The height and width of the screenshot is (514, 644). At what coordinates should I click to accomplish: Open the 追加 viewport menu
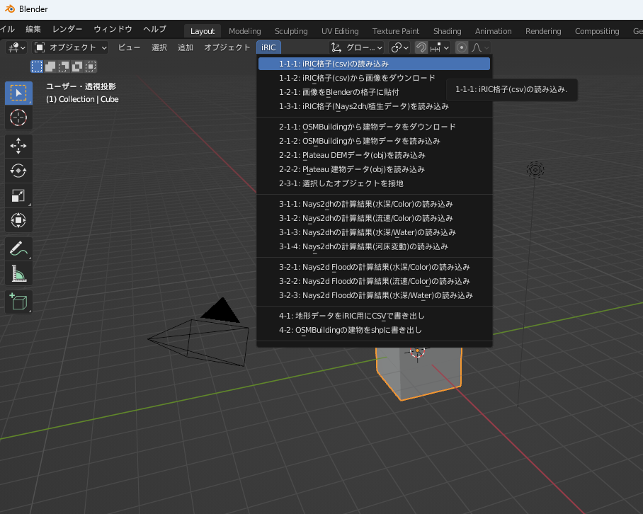[186, 48]
